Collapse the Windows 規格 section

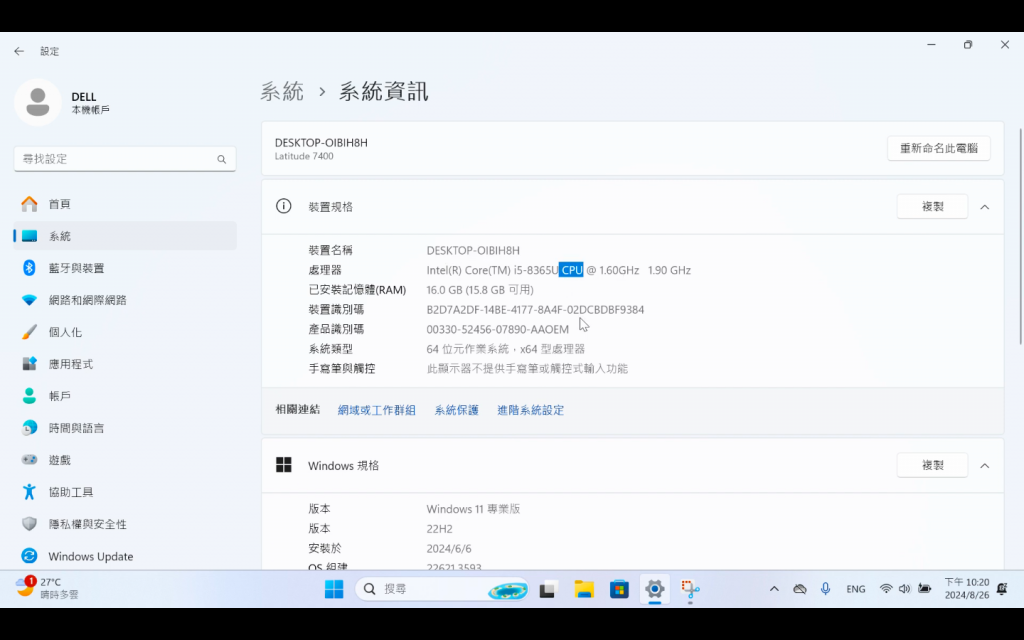(x=984, y=466)
